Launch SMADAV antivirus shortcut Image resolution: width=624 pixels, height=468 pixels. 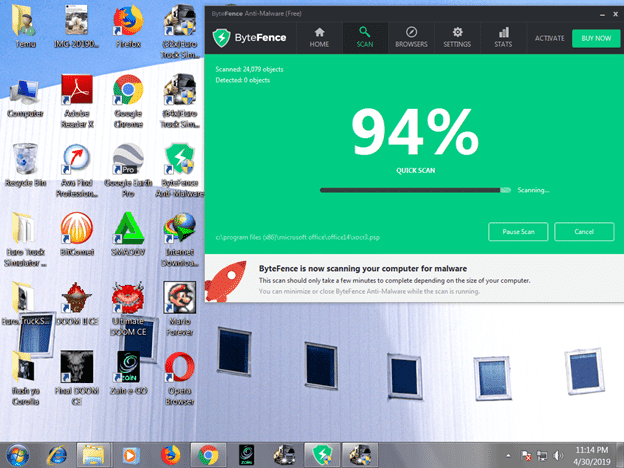coord(128,234)
